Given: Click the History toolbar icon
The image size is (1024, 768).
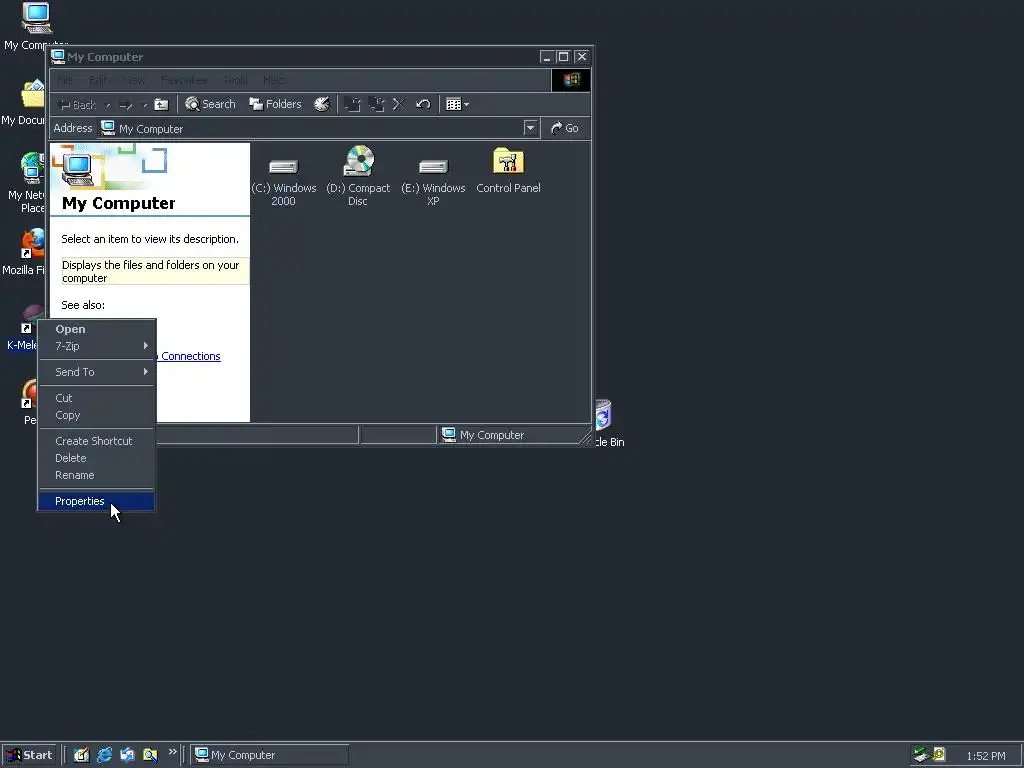Looking at the screenshot, I should [322, 104].
